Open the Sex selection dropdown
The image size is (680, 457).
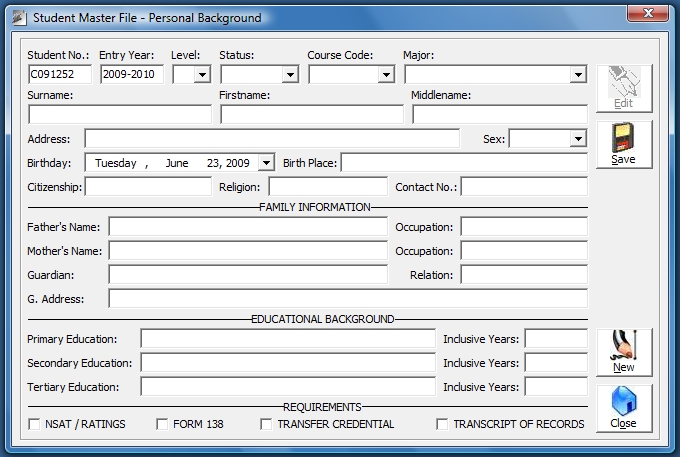pos(578,139)
